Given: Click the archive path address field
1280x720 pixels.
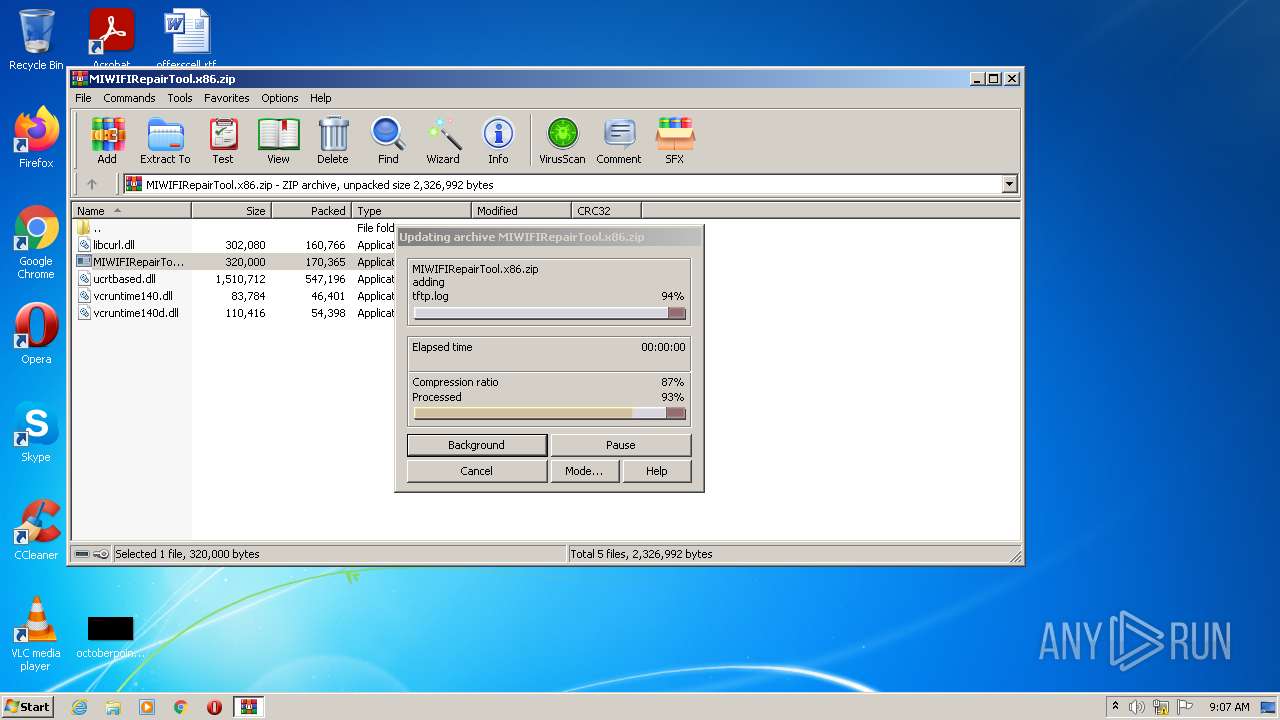Looking at the screenshot, I should coord(563,184).
